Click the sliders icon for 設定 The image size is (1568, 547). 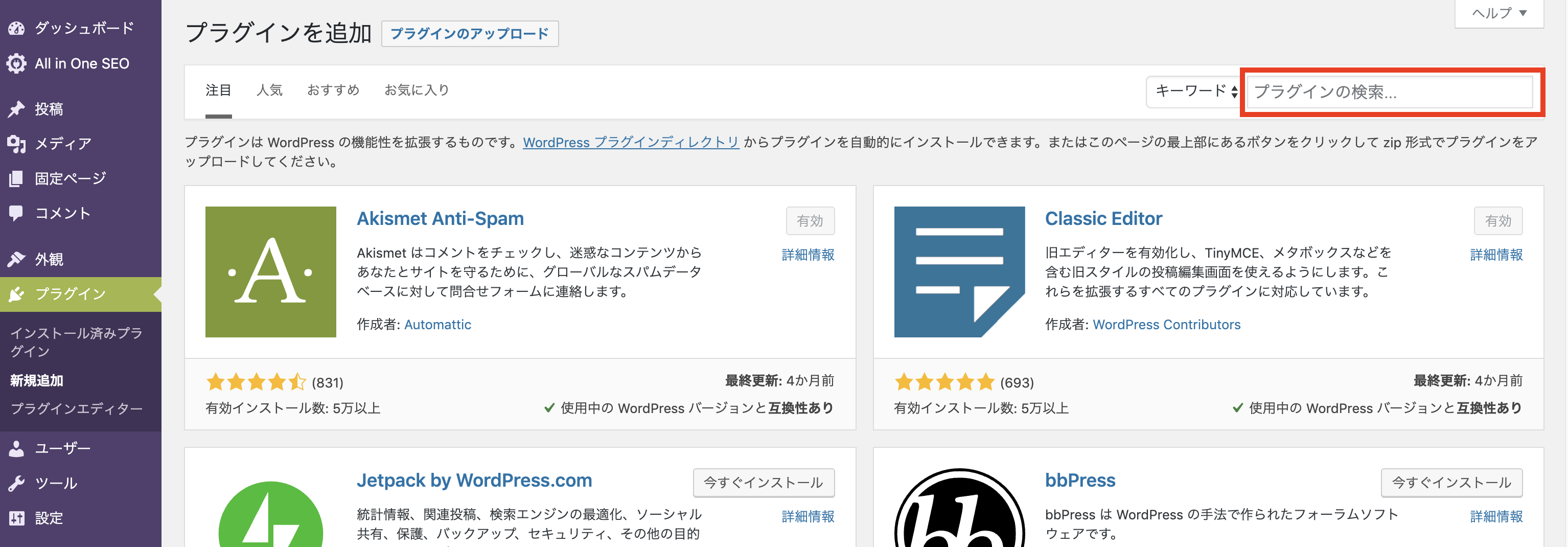click(x=16, y=518)
